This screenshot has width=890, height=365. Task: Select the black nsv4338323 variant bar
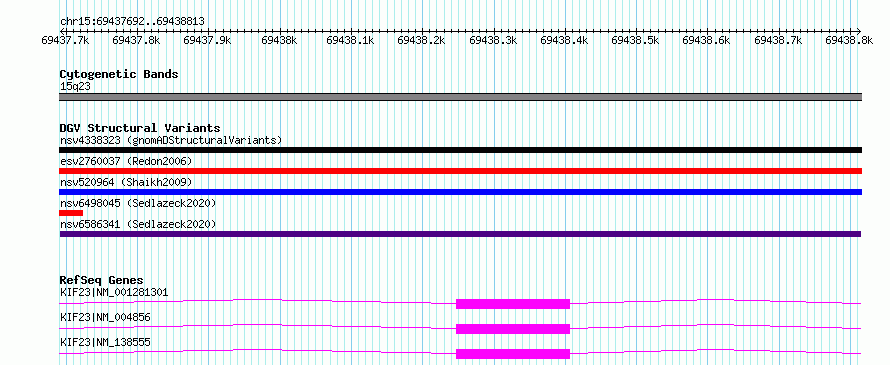[x=460, y=150]
